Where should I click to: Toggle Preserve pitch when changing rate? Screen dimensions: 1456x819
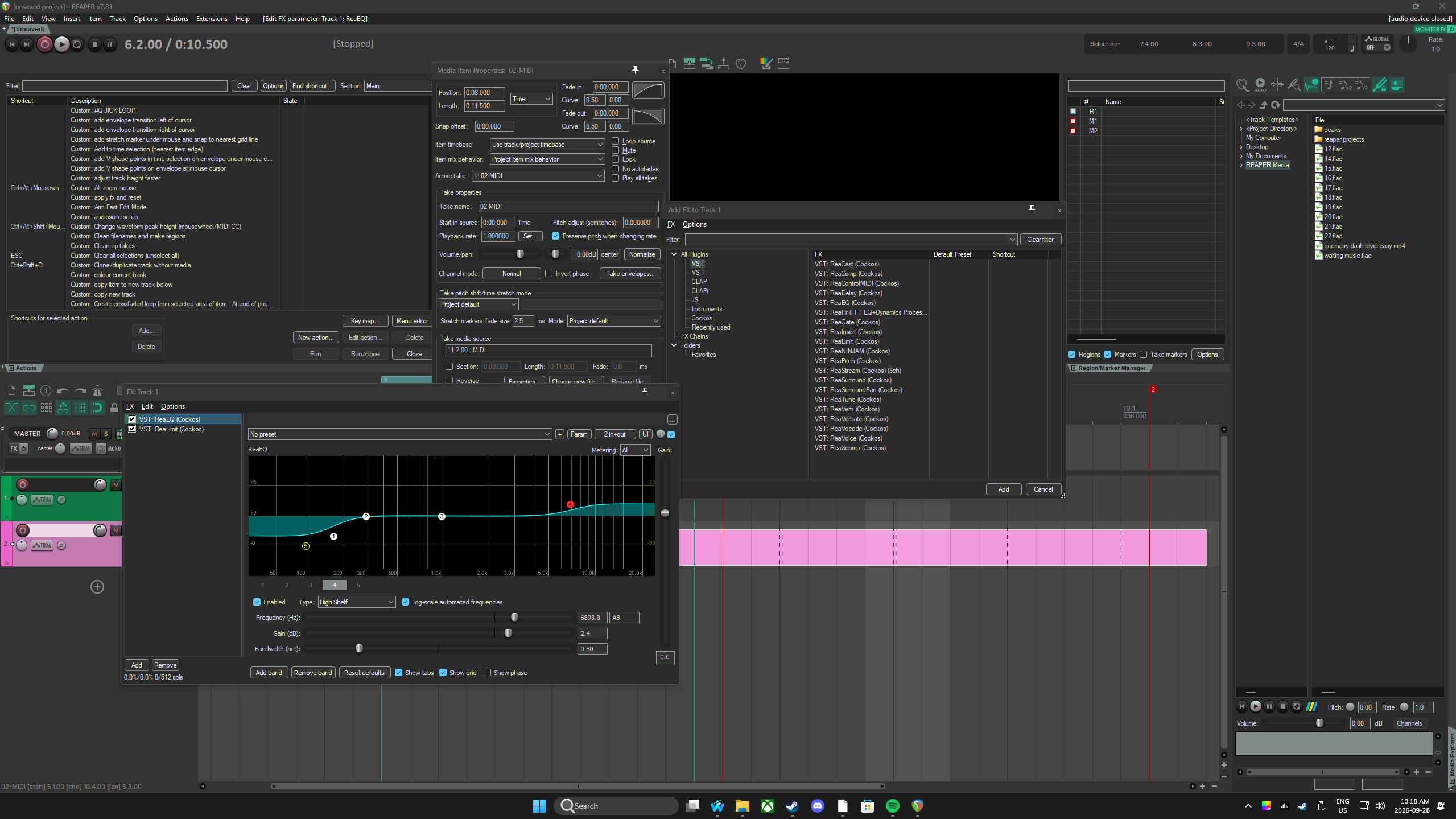(x=556, y=236)
